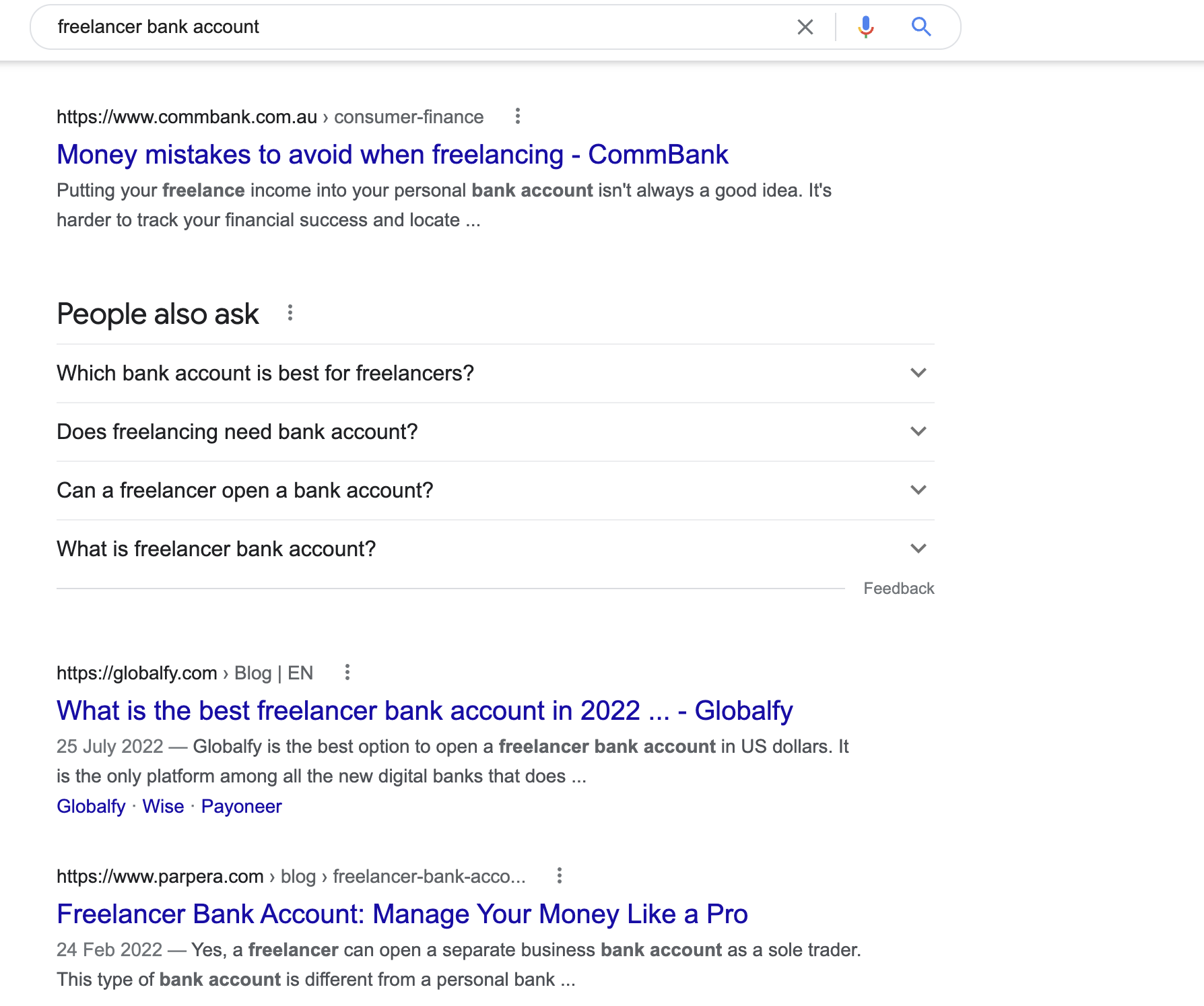Open 'Money mistakes to avoid when freelancing' link
Image resolution: width=1204 pixels, height=1006 pixels.
click(392, 154)
